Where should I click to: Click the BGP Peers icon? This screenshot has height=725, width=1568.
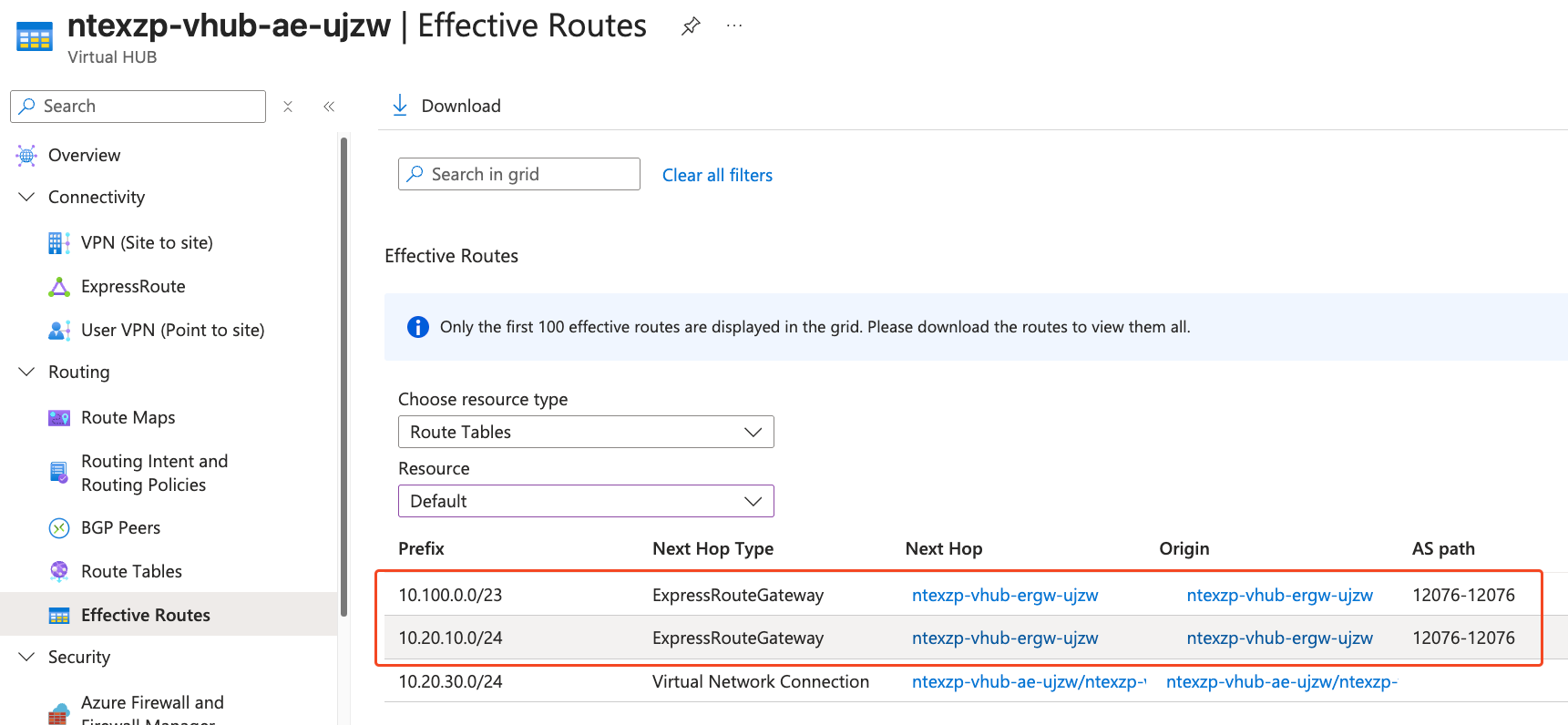[x=59, y=528]
